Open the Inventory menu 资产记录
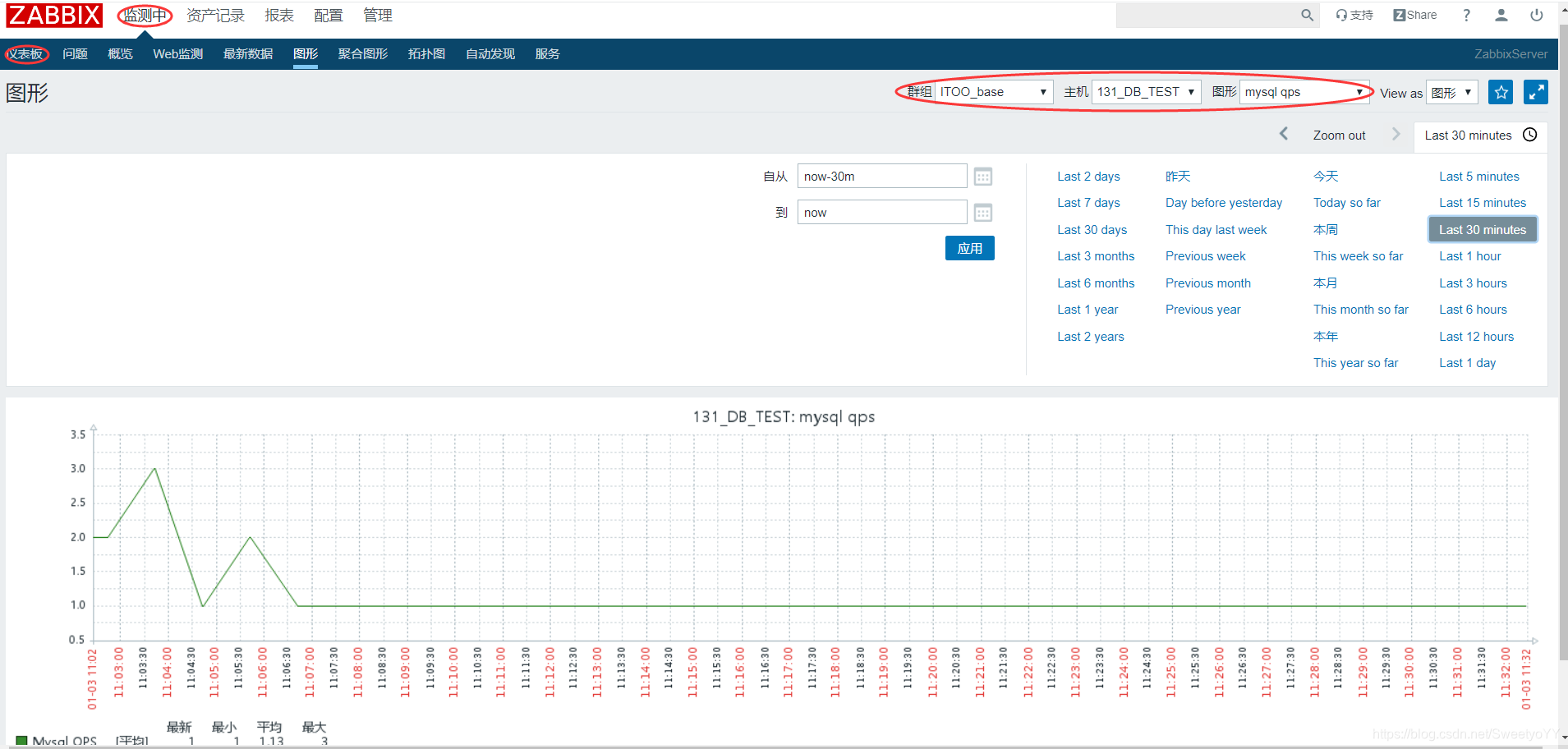The width and height of the screenshot is (1568, 749). [x=215, y=15]
